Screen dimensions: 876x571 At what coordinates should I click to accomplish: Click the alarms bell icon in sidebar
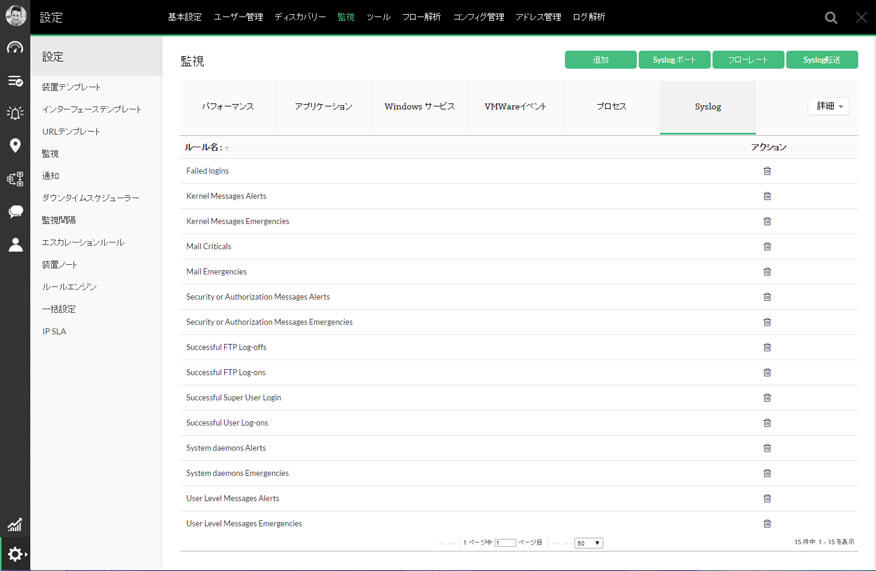click(x=15, y=113)
